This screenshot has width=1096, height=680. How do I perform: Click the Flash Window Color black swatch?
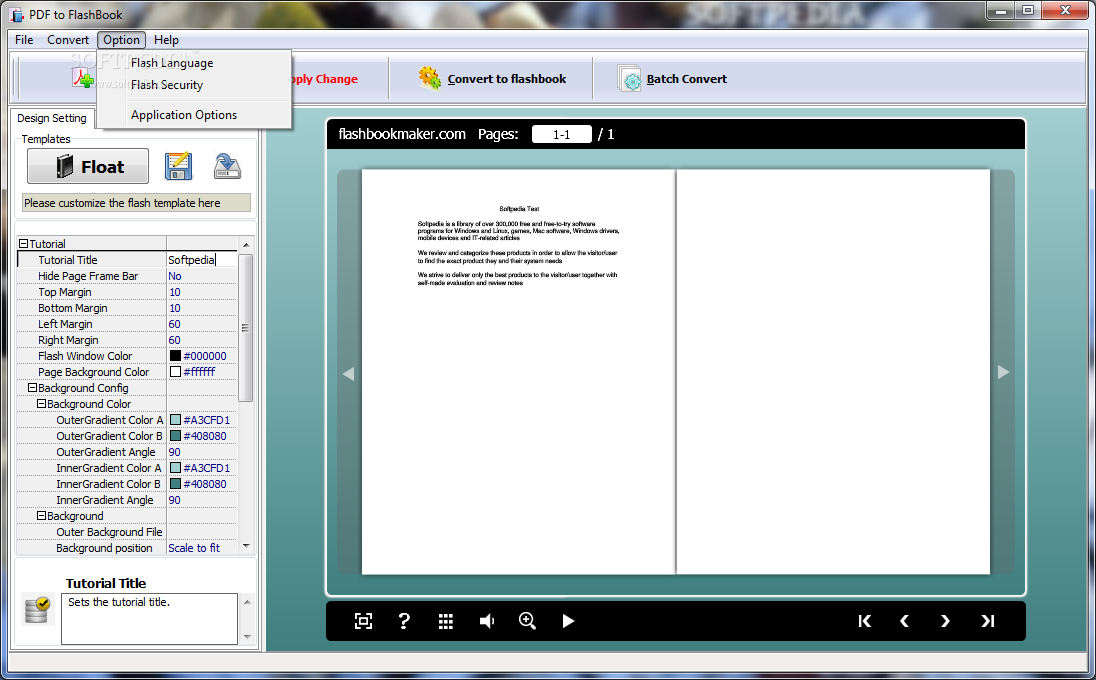(175, 356)
